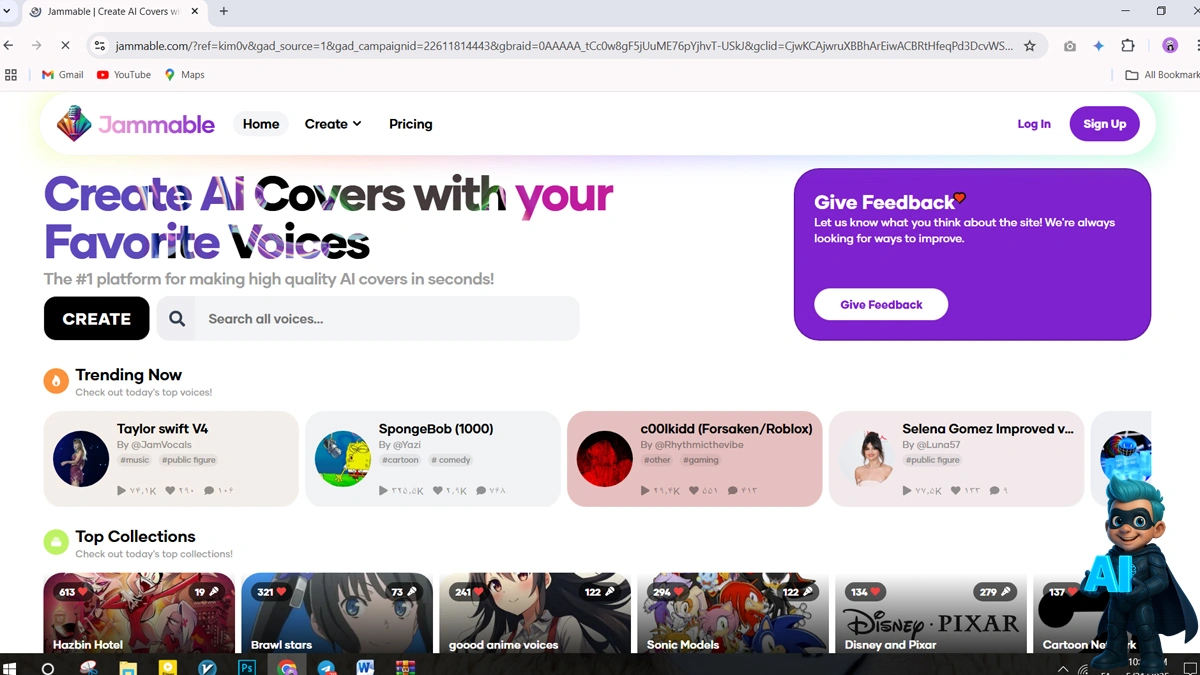
Task: Open the Hazbin Hotel collection
Action: pyautogui.click(x=139, y=613)
